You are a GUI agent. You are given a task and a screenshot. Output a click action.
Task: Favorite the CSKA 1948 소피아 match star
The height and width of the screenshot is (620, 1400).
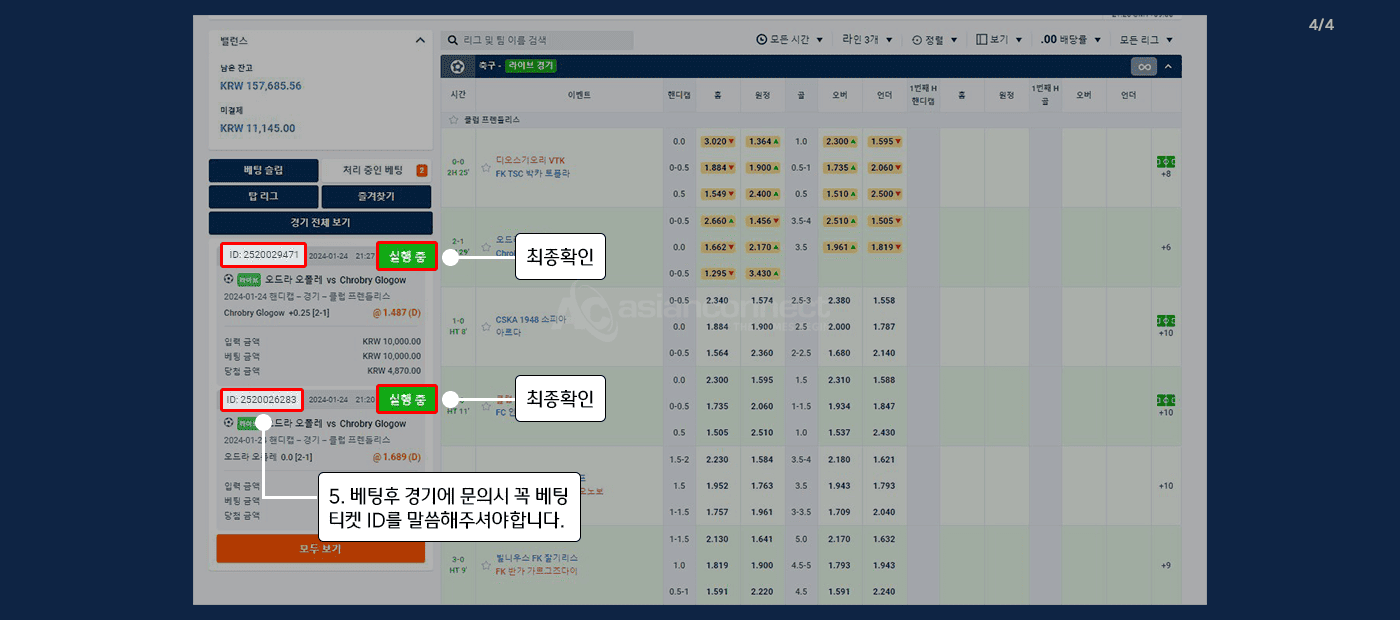486,326
